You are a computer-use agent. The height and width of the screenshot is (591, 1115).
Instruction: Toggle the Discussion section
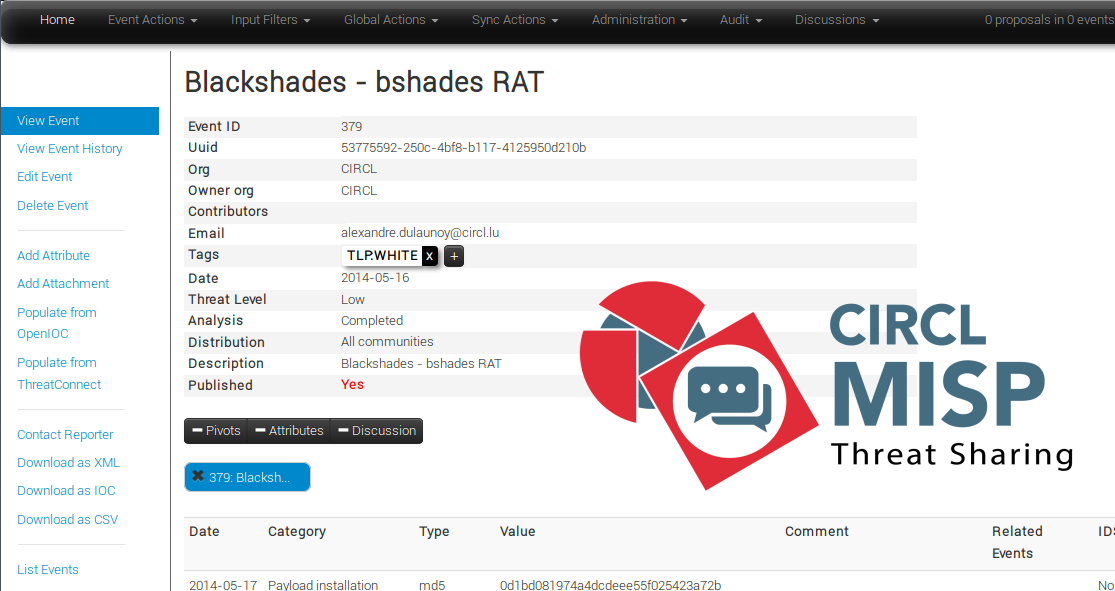coord(376,431)
